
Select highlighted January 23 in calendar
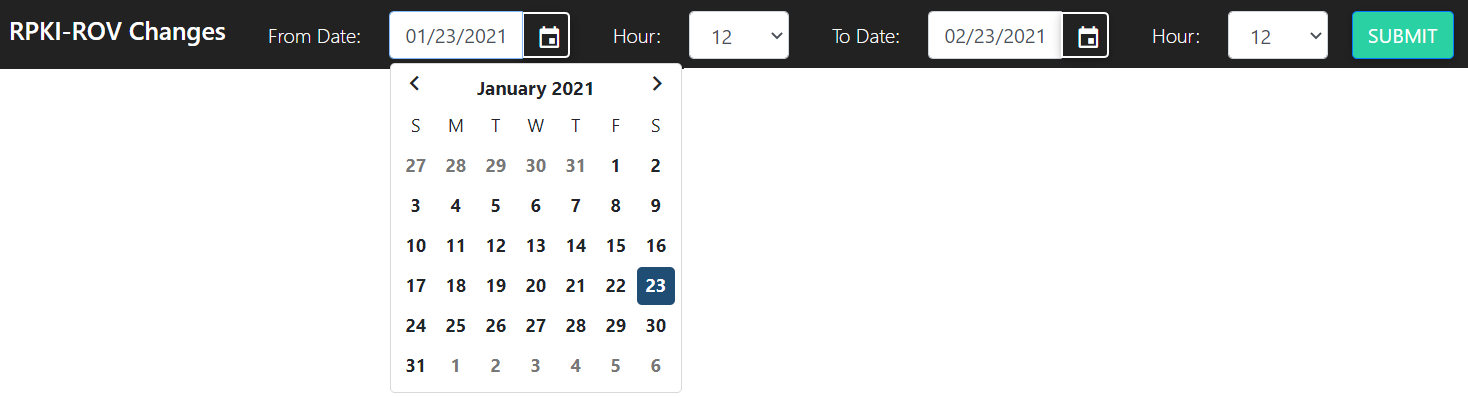click(x=656, y=286)
